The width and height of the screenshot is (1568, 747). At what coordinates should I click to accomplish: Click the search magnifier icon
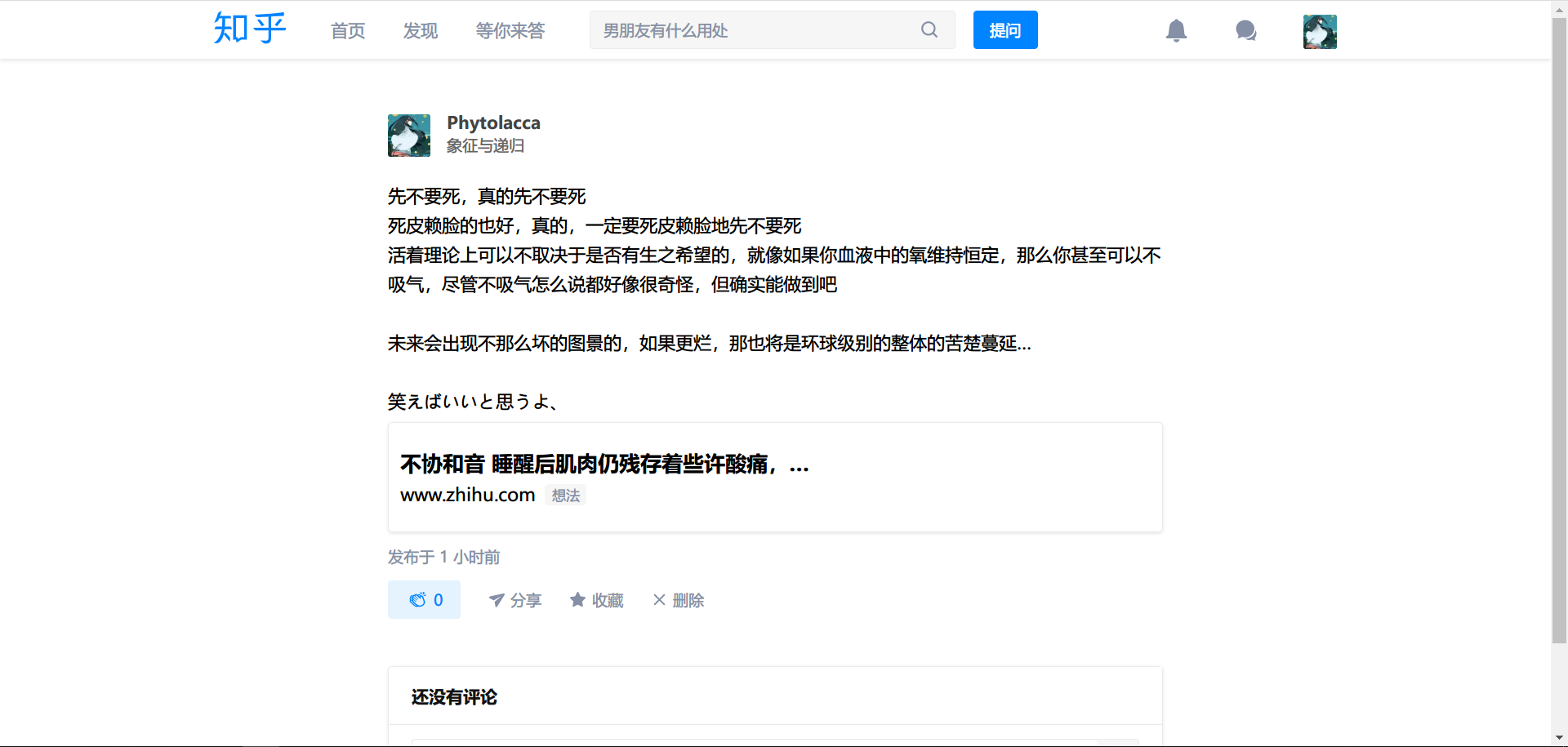click(x=929, y=30)
